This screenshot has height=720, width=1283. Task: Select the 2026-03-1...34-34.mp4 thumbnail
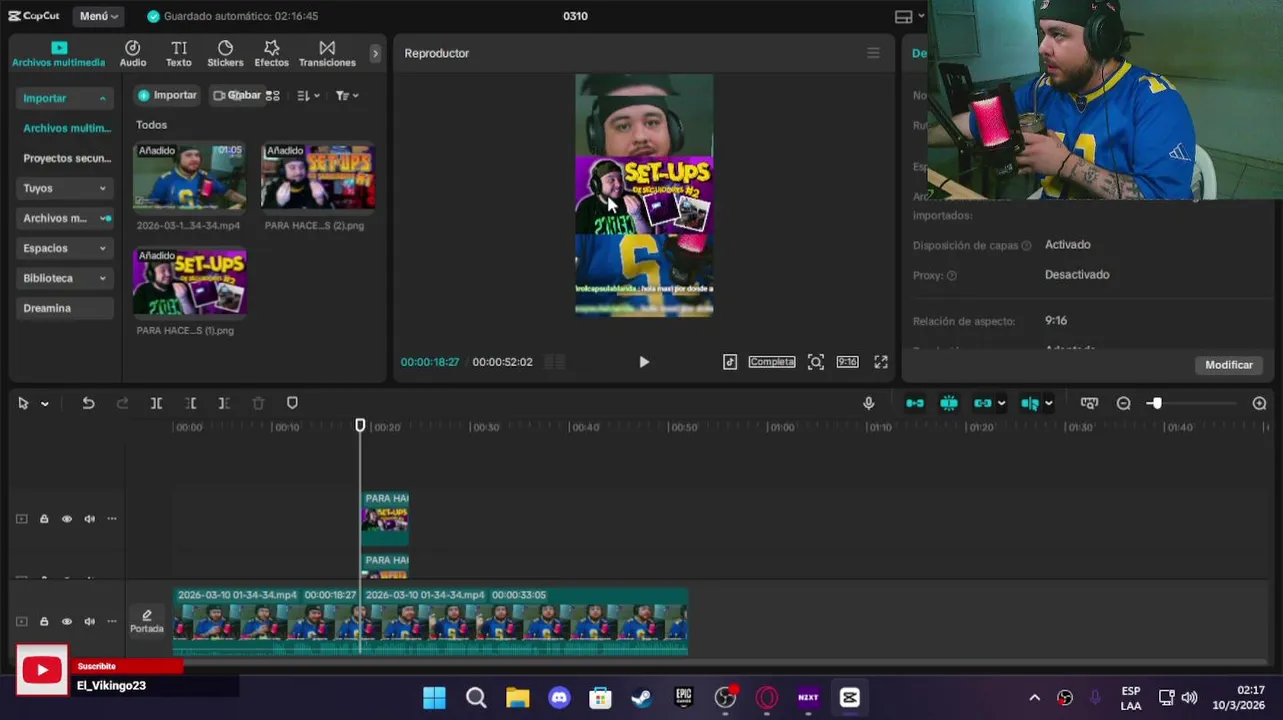point(189,176)
